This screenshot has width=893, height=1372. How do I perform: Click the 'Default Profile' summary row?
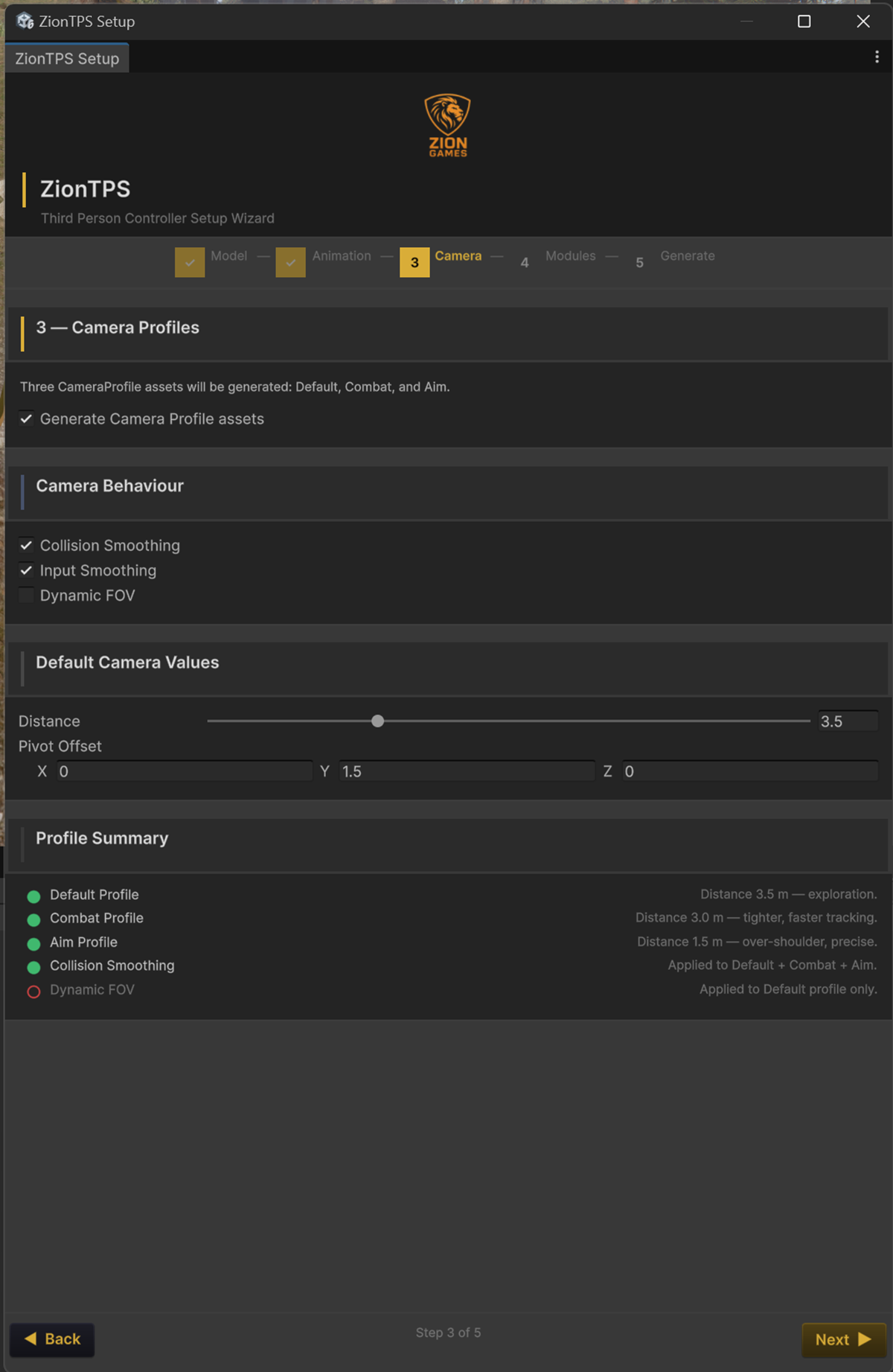click(452, 894)
